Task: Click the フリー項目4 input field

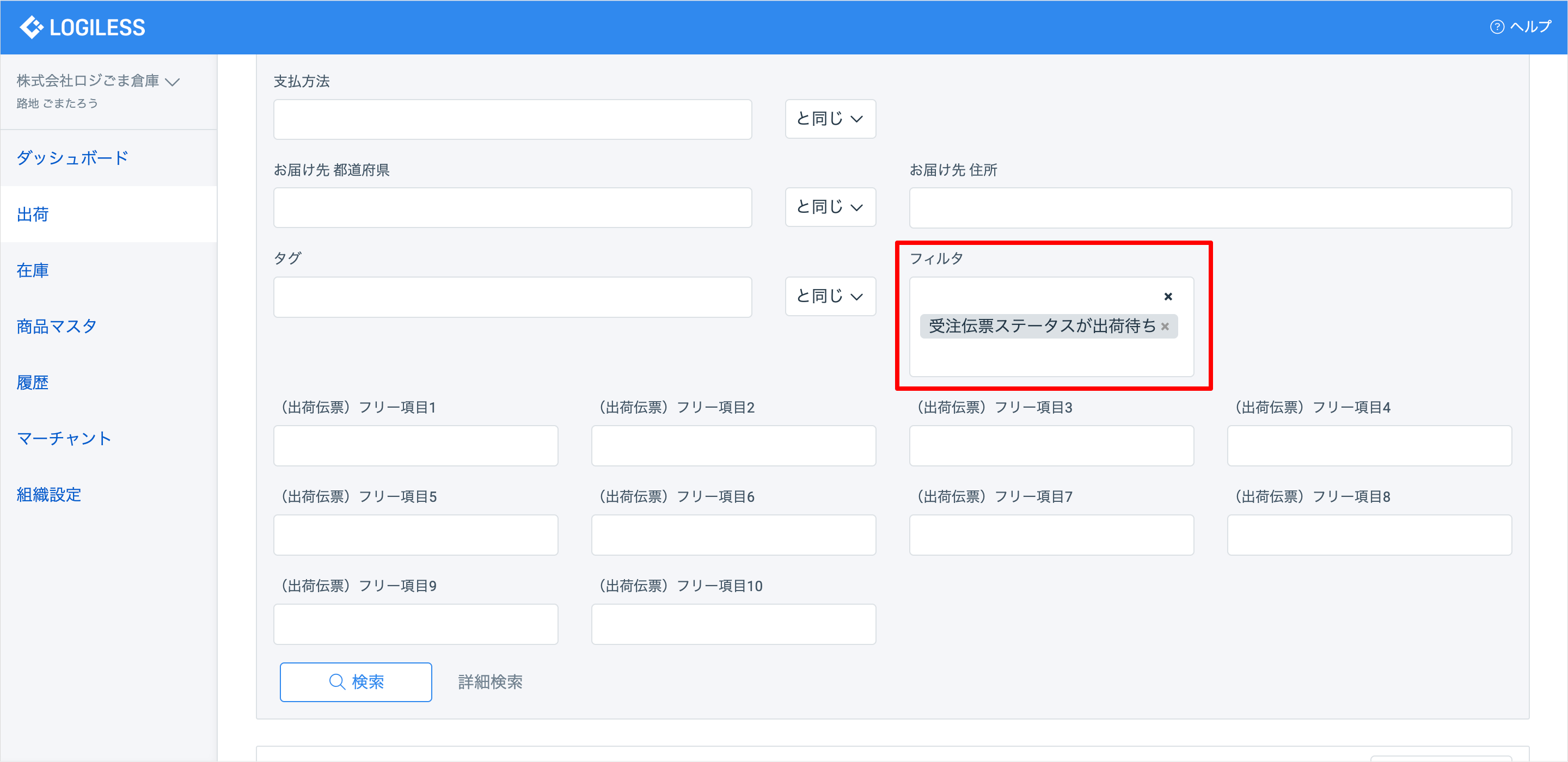Action: (x=1370, y=446)
